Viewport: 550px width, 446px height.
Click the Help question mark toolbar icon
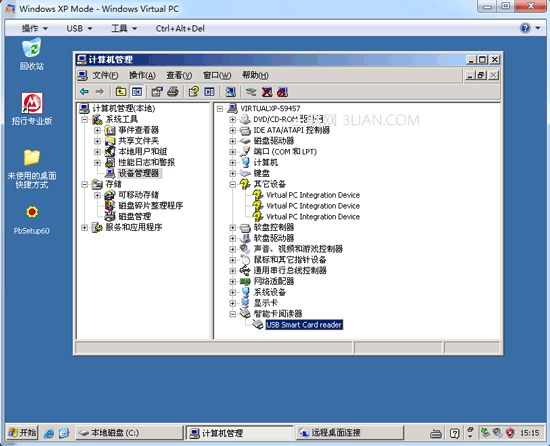pyautogui.click(x=193, y=92)
